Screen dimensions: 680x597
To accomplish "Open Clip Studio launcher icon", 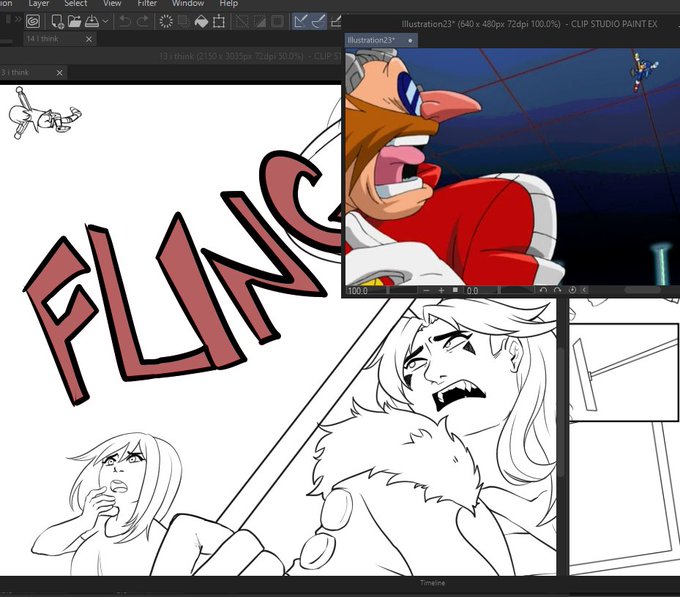I will click(x=33, y=21).
